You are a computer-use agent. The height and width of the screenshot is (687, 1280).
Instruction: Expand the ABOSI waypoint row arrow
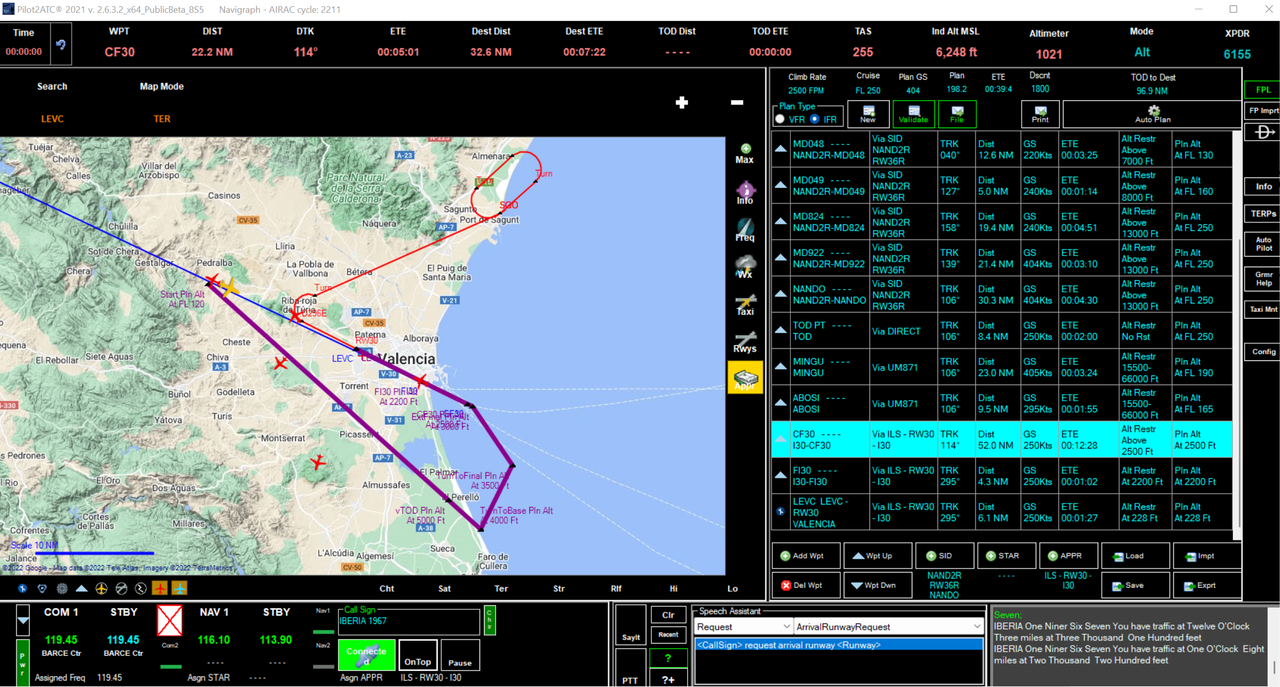click(781, 403)
